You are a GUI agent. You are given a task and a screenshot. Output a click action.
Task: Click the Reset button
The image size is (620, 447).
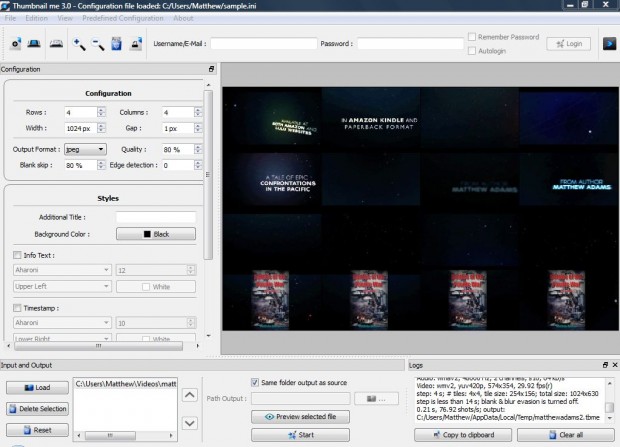(37, 430)
